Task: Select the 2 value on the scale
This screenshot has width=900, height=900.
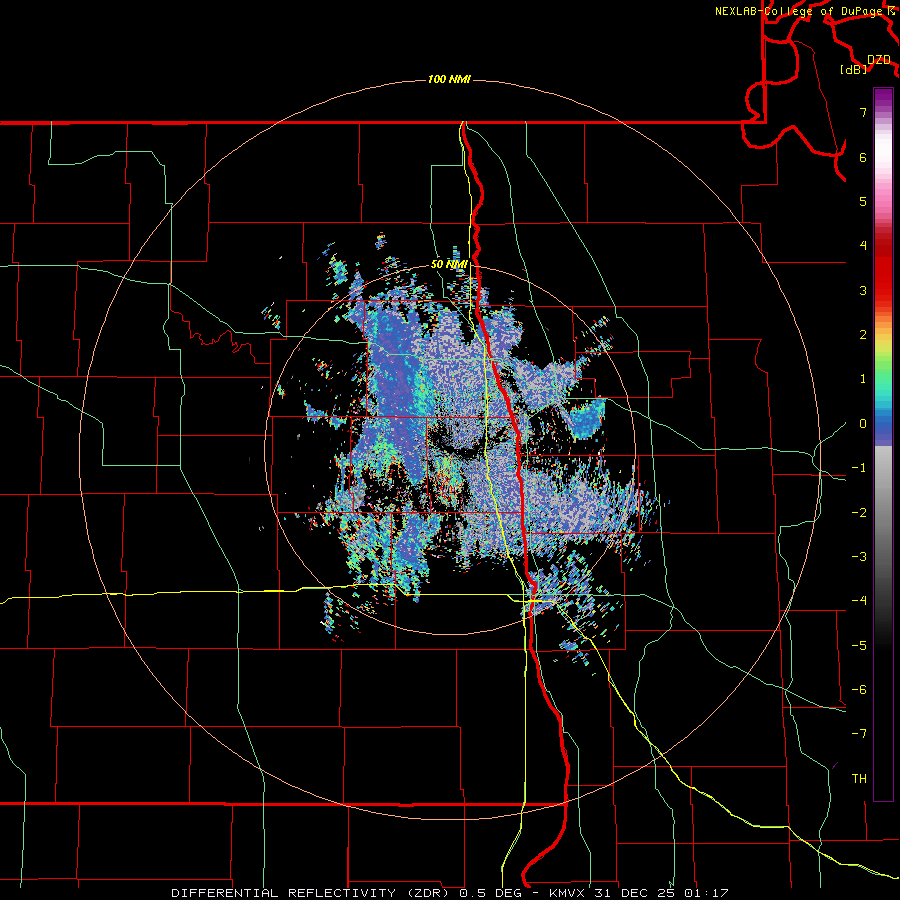Action: (863, 335)
